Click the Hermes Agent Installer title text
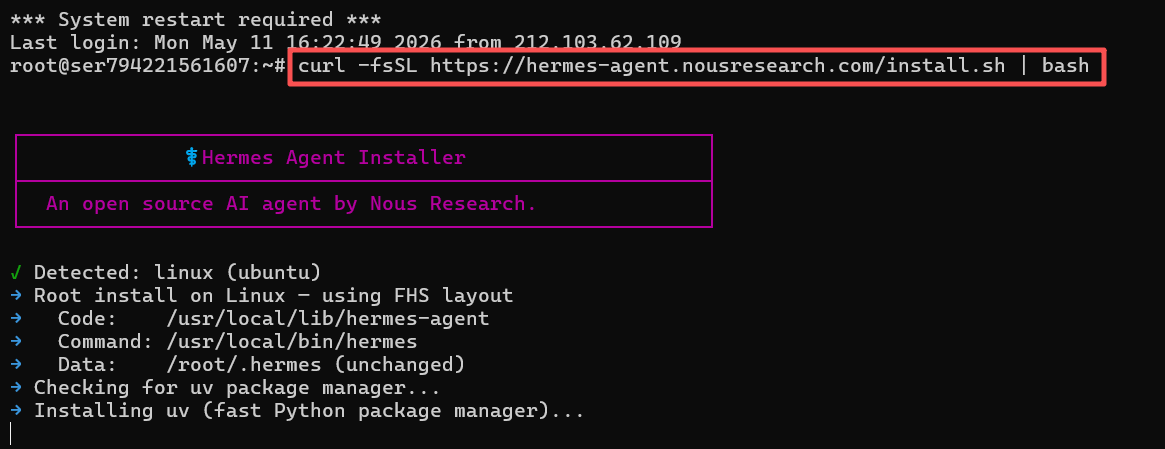Screen dimensions: 1165x449 334,158
